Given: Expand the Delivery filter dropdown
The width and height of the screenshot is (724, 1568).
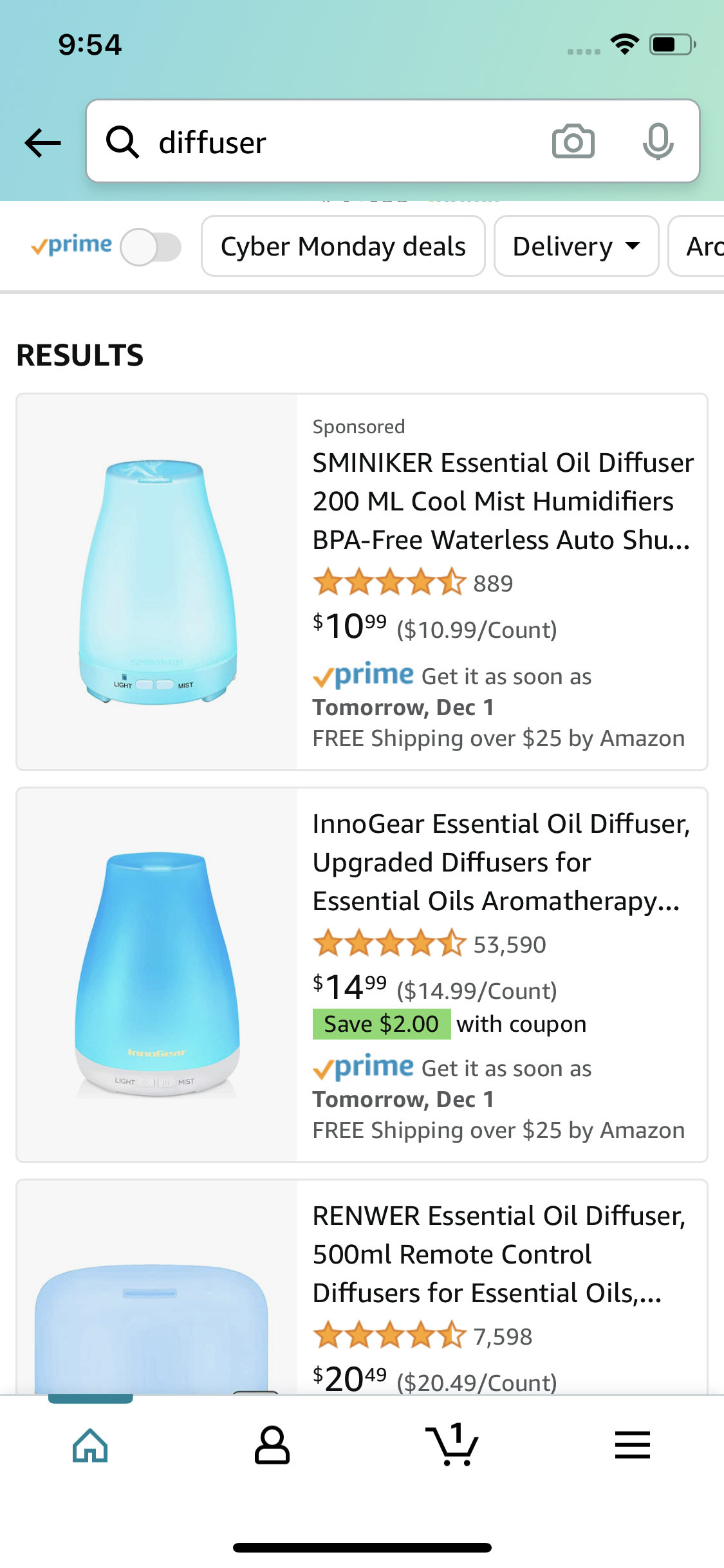Looking at the screenshot, I should 576,247.
